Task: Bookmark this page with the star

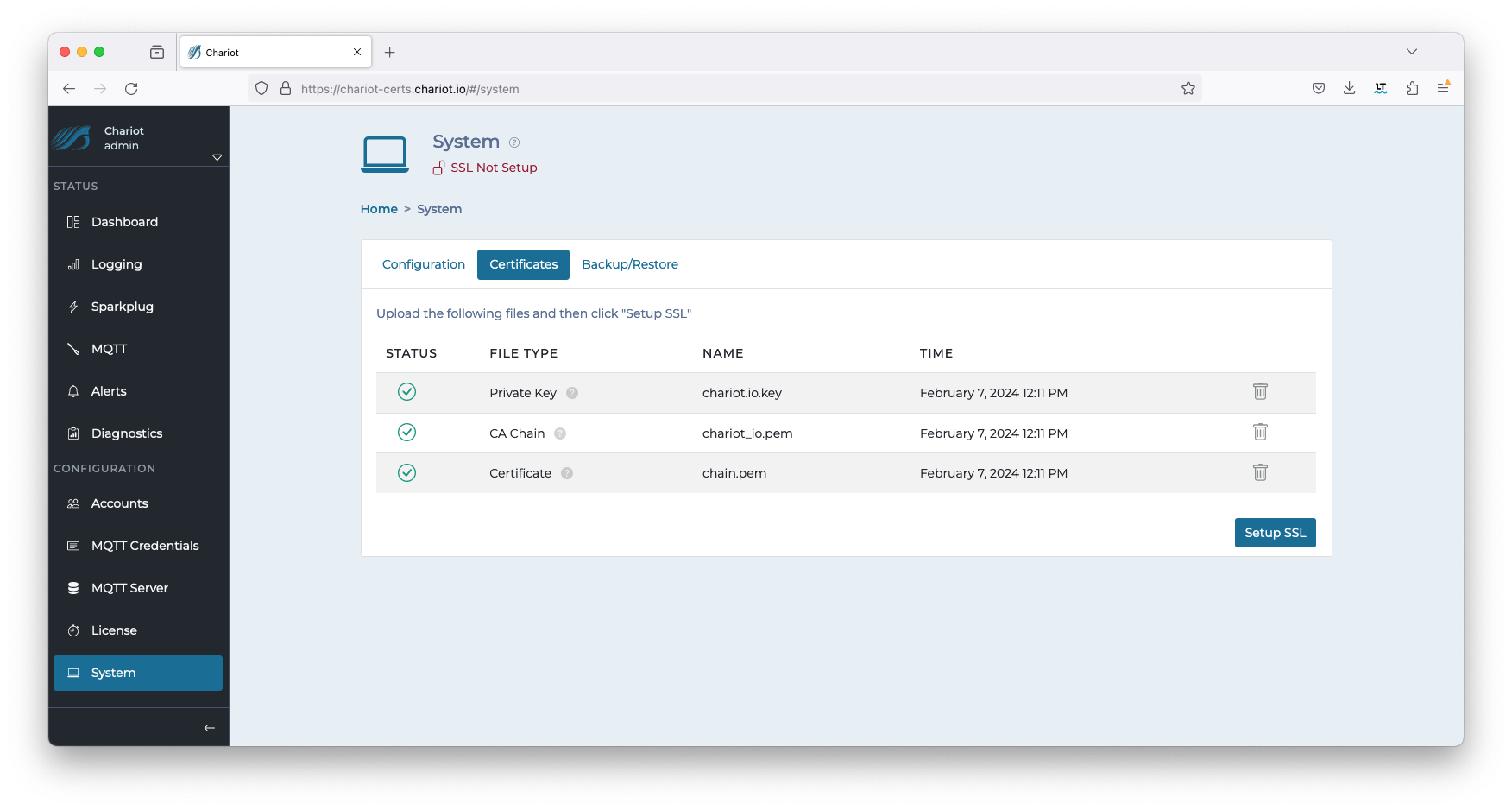Action: [1188, 89]
